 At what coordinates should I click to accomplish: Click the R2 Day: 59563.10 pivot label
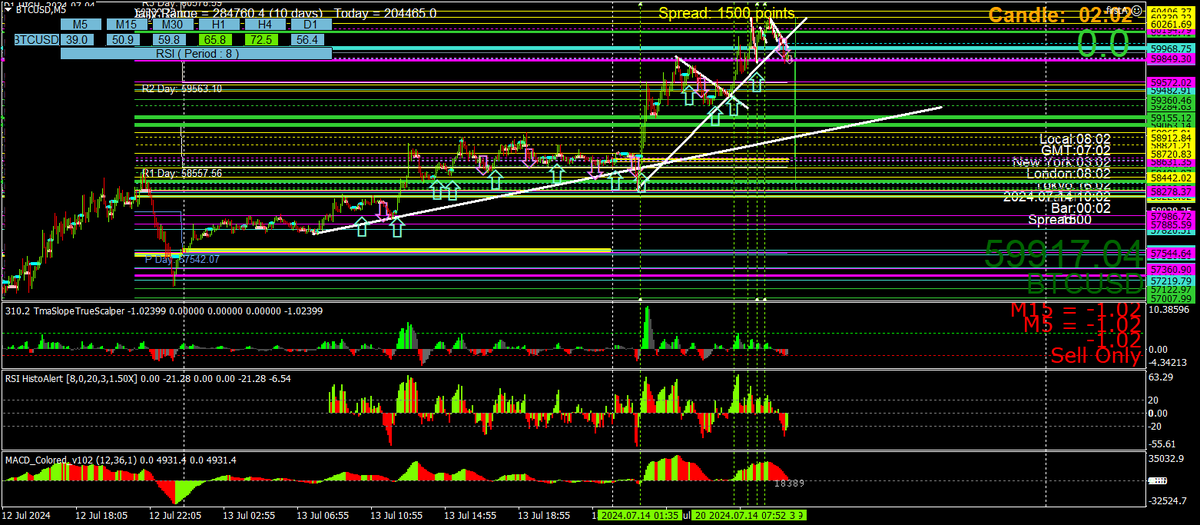180,89
